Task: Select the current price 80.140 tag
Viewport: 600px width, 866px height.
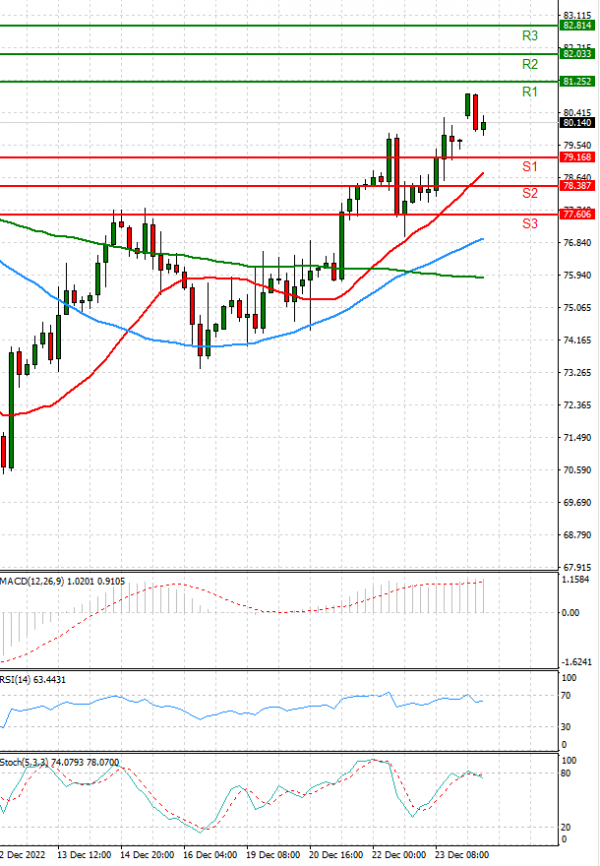Action: pos(577,123)
